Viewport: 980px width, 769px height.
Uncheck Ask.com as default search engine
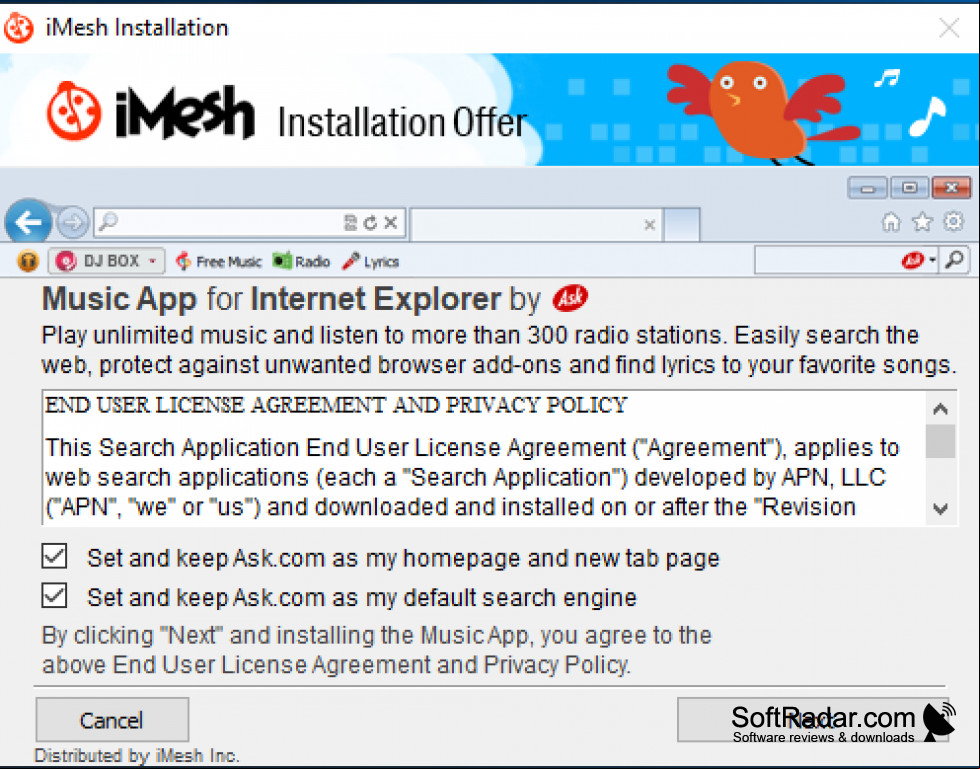pyautogui.click(x=54, y=595)
